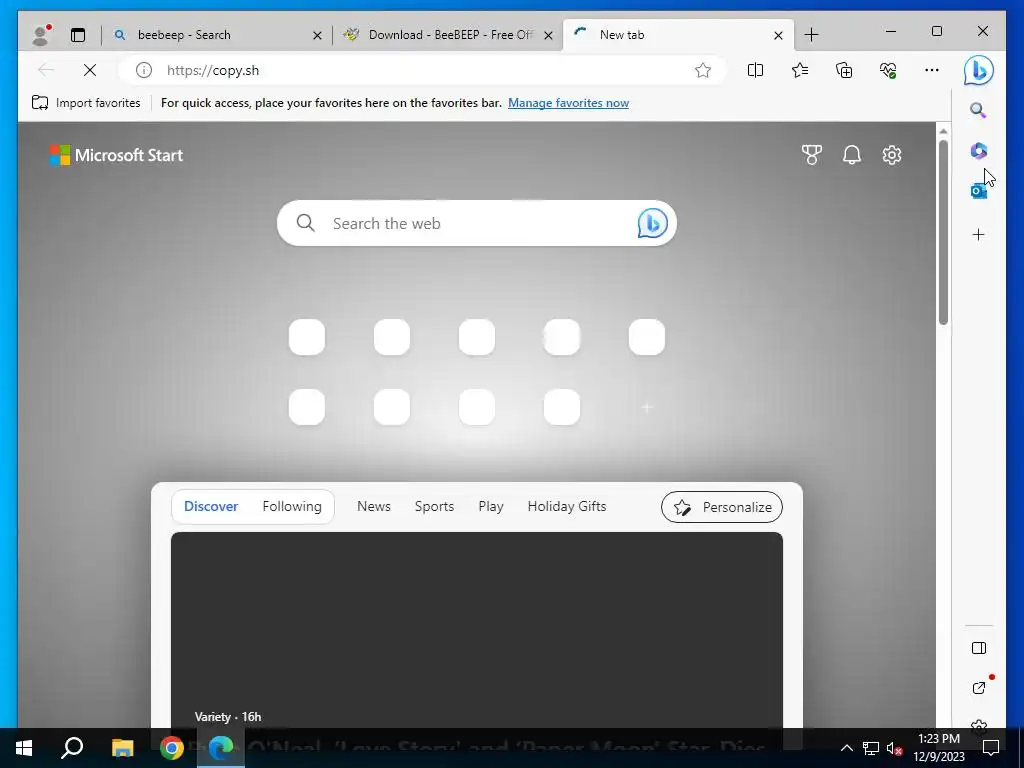The height and width of the screenshot is (768, 1024).
Task: Open the tab actions menu icon
Action: (78, 35)
